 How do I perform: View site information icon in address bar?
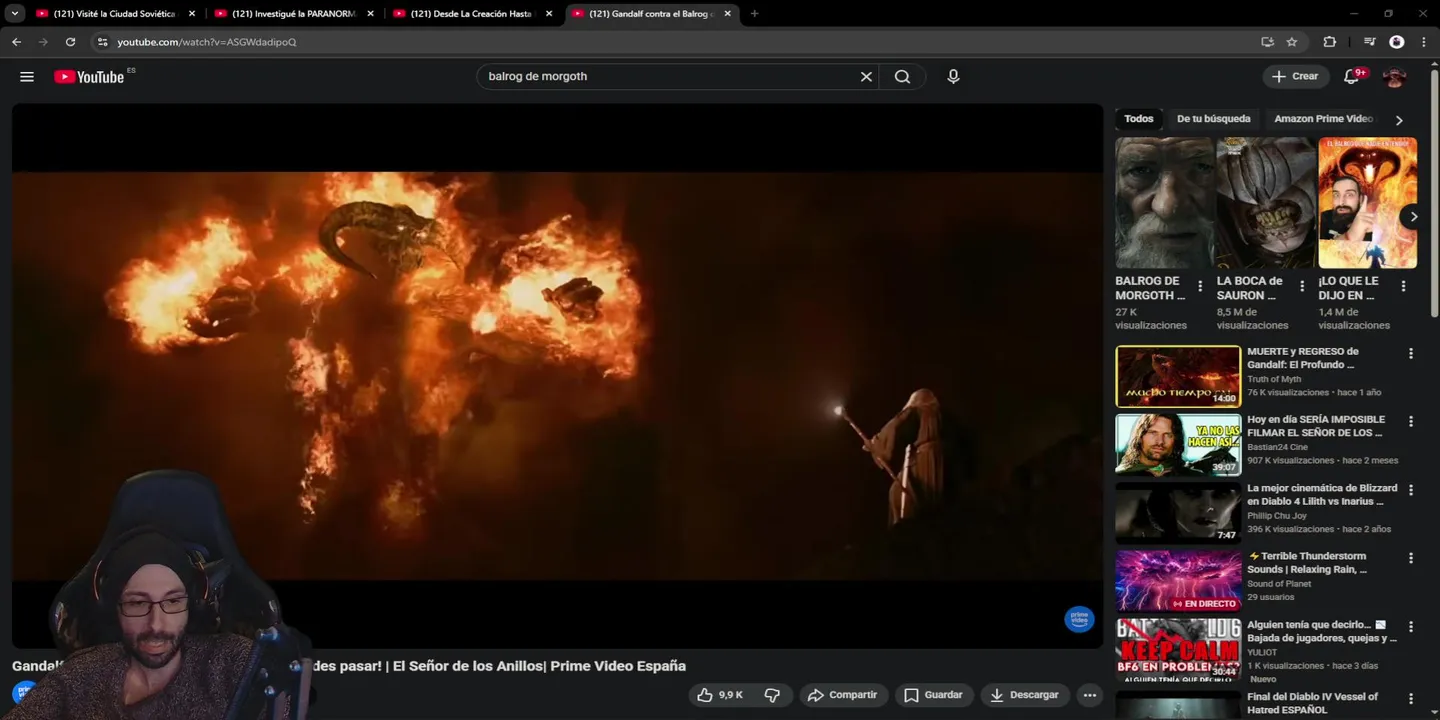pyautogui.click(x=102, y=42)
